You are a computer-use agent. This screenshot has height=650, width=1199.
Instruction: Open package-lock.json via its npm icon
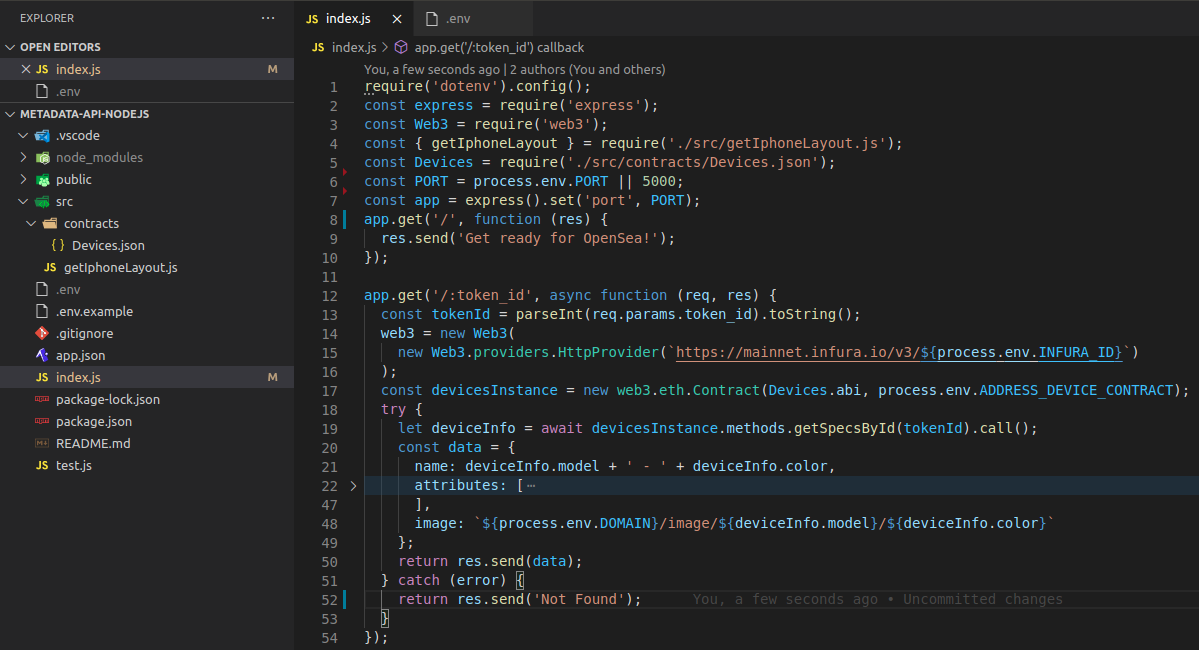coord(42,400)
